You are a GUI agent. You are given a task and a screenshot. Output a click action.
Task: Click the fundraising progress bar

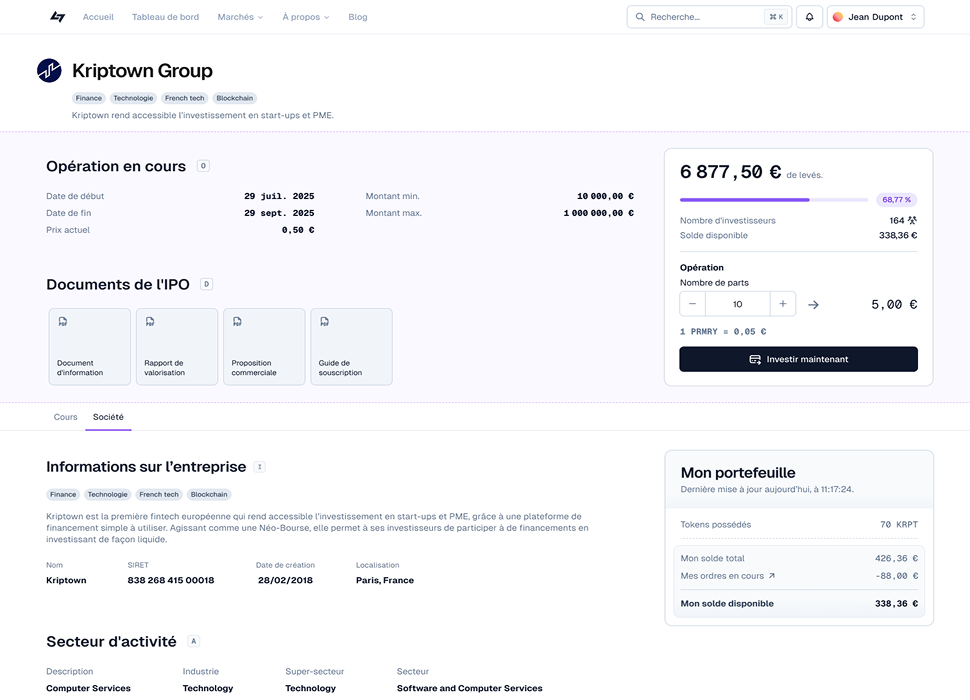pyautogui.click(x=773, y=200)
